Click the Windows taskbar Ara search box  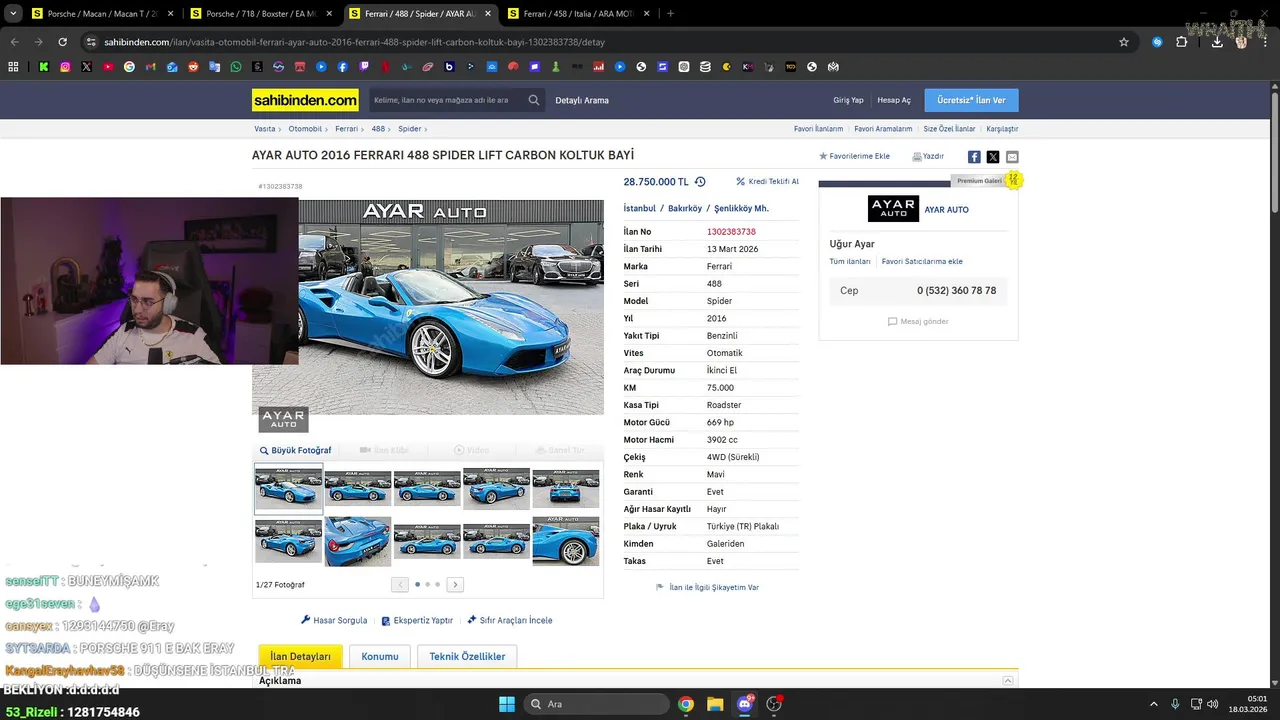pos(597,704)
